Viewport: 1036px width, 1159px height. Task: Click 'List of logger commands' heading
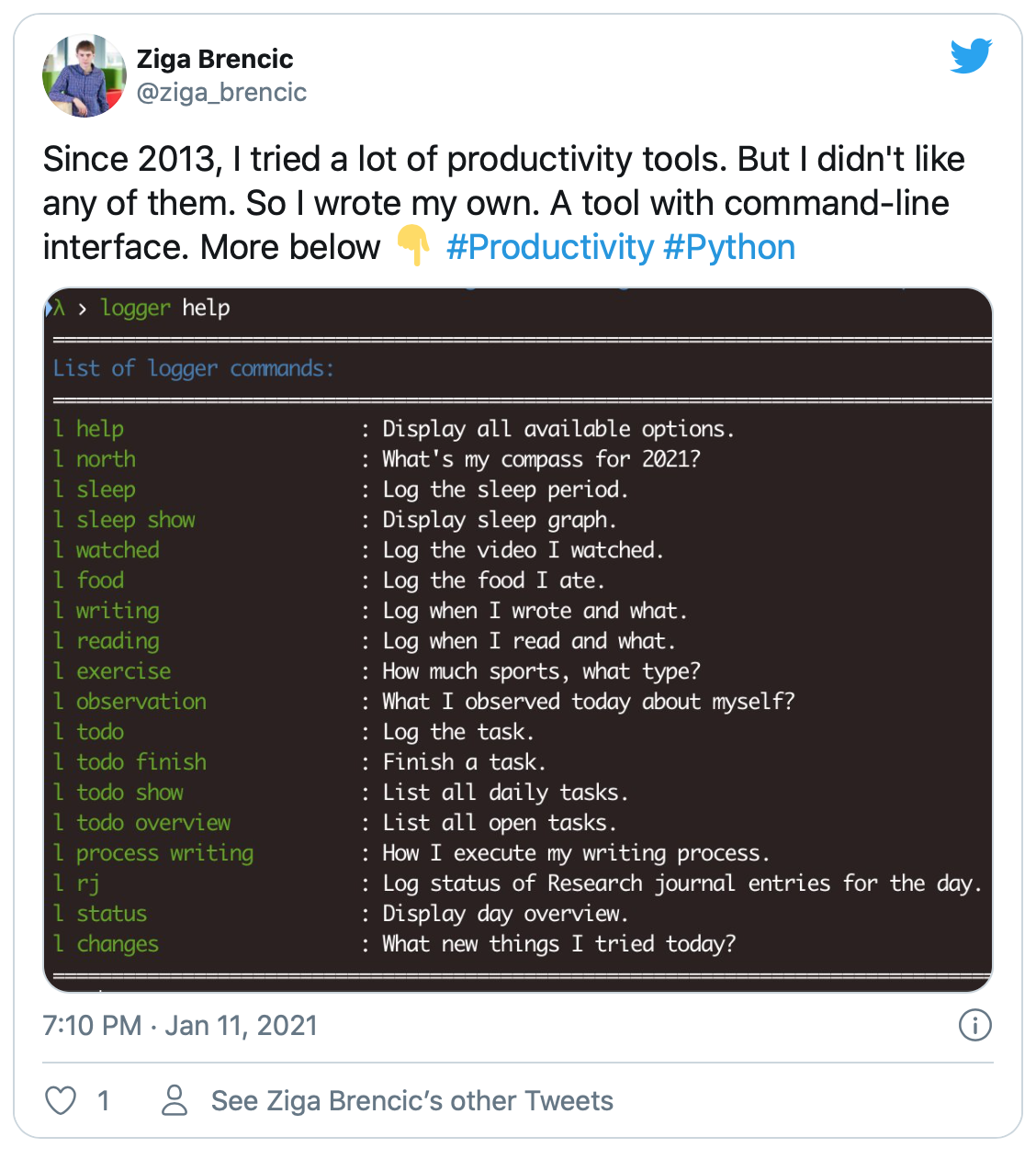(193, 368)
